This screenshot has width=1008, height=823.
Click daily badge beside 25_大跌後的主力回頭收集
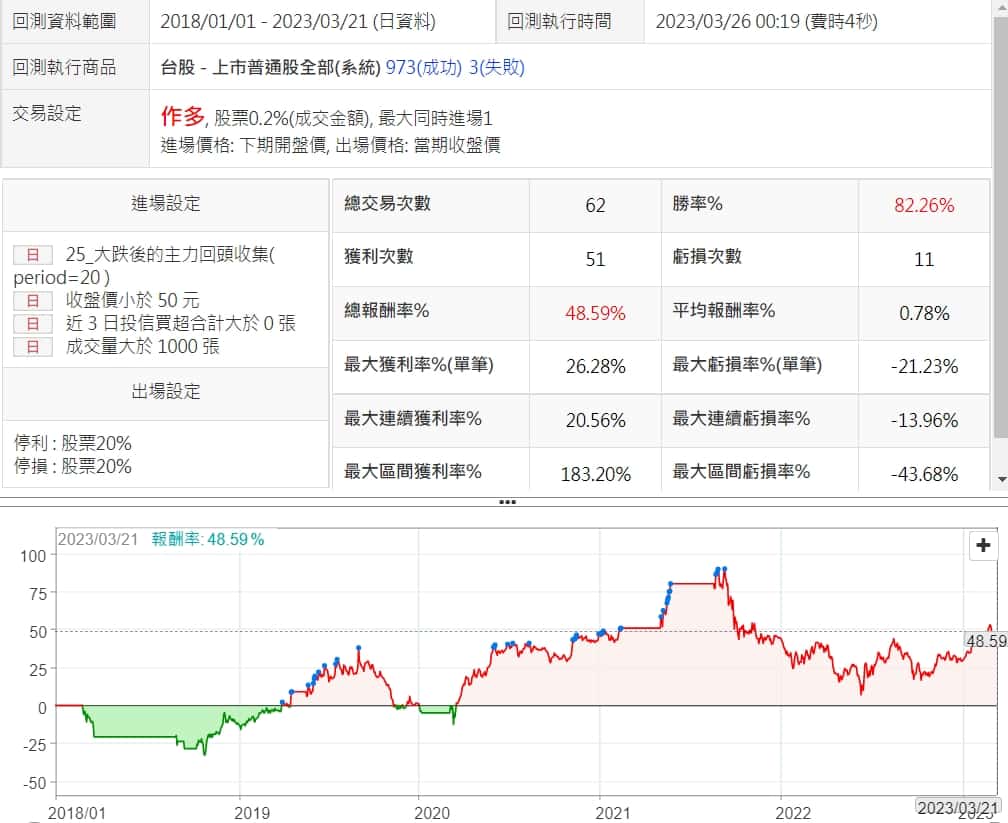(32, 255)
